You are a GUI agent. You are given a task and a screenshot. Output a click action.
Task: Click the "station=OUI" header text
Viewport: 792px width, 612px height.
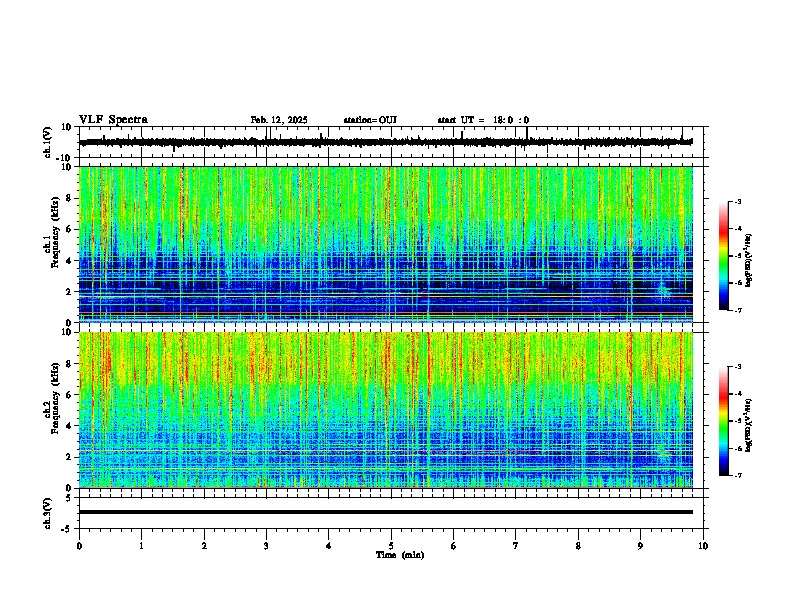[x=370, y=120]
